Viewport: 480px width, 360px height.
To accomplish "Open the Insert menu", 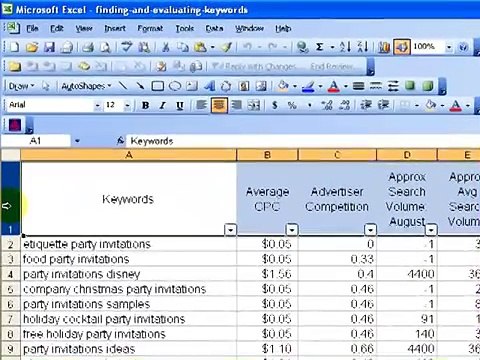I will 115,28.
